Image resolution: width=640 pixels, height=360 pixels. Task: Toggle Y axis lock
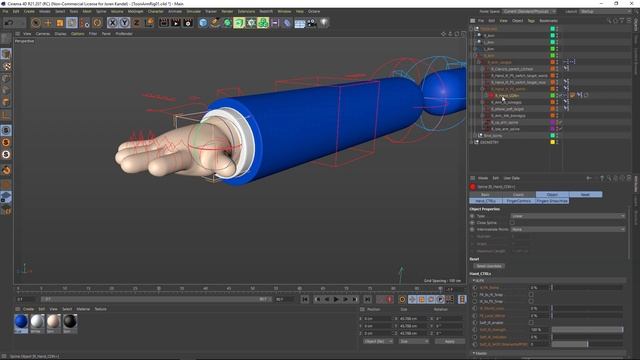124,23
